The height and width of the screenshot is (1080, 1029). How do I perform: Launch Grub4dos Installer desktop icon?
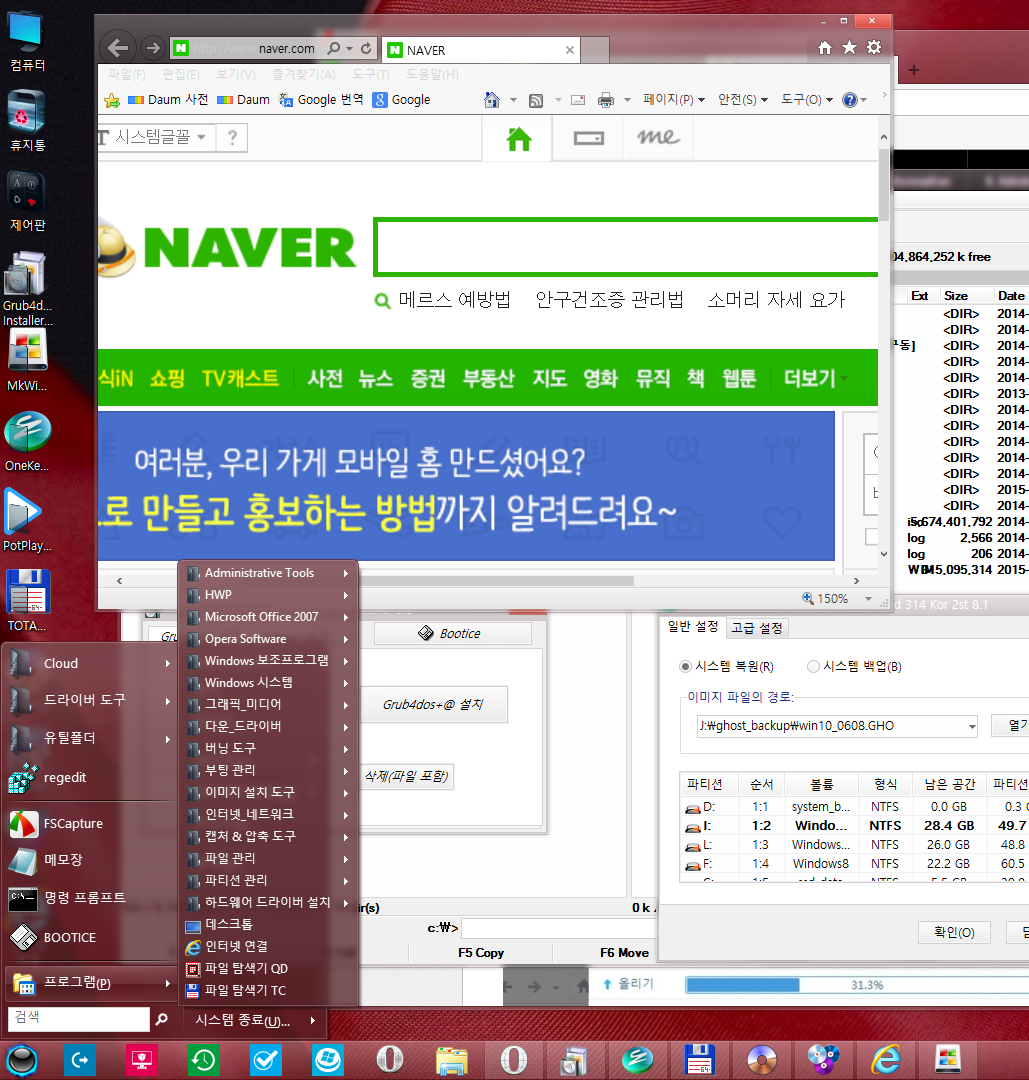click(x=26, y=289)
